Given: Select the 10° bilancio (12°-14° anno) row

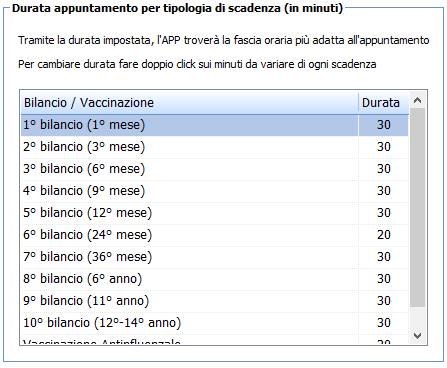Looking at the screenshot, I should point(215,323).
